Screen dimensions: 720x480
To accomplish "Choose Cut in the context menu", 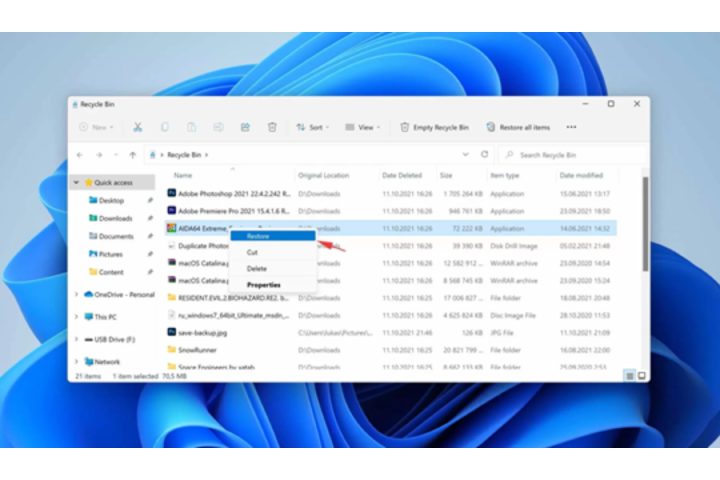I will (273, 252).
